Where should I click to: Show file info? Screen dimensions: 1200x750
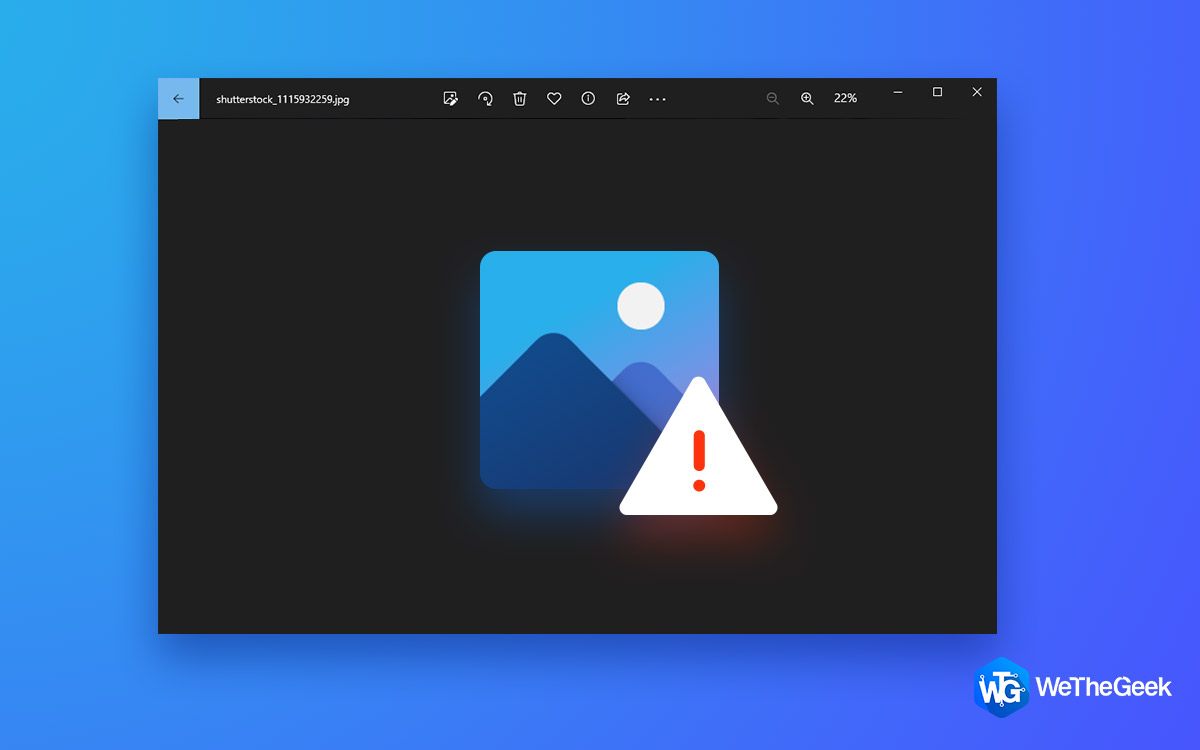click(588, 99)
